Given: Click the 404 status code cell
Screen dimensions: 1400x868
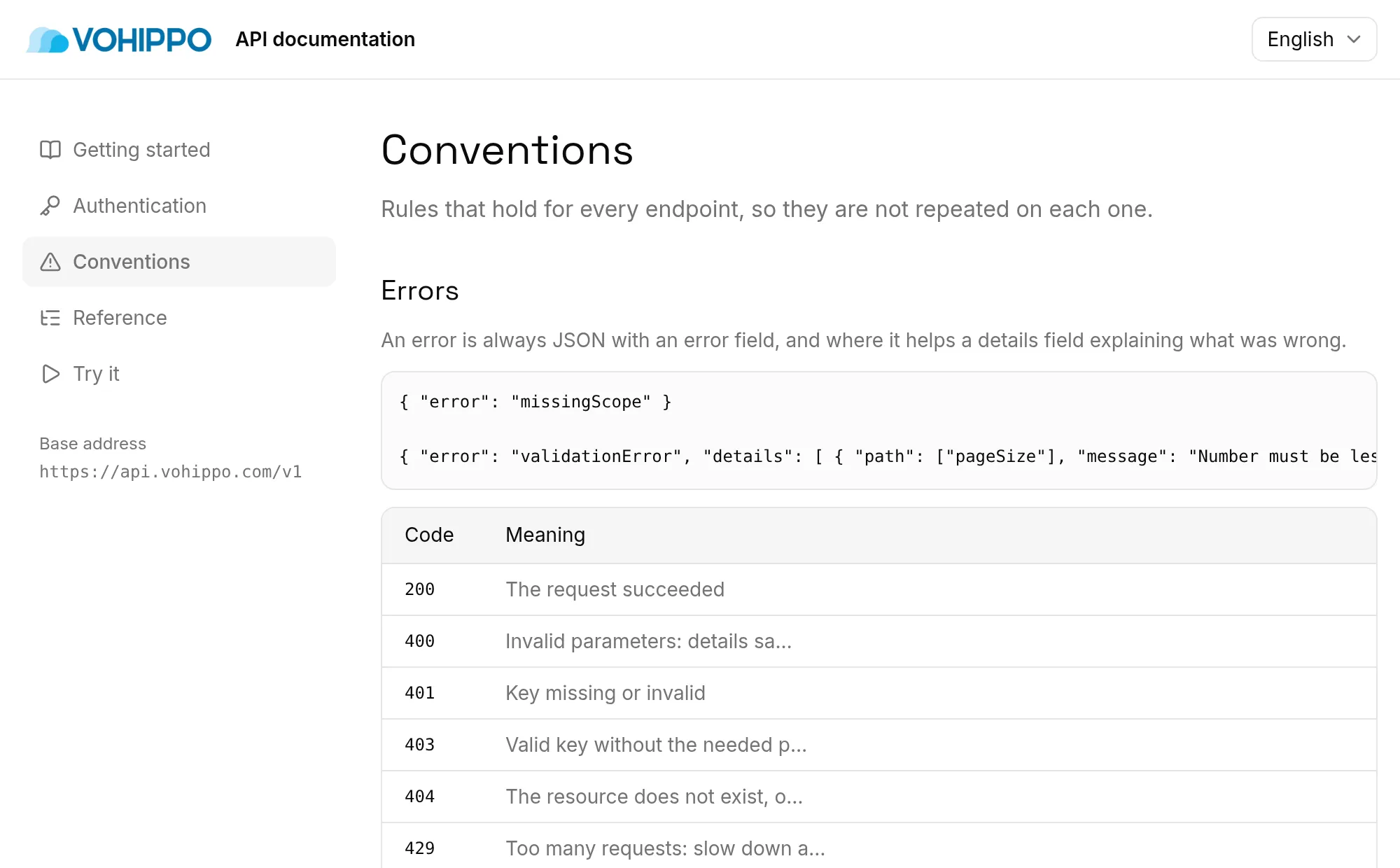Looking at the screenshot, I should 420,797.
